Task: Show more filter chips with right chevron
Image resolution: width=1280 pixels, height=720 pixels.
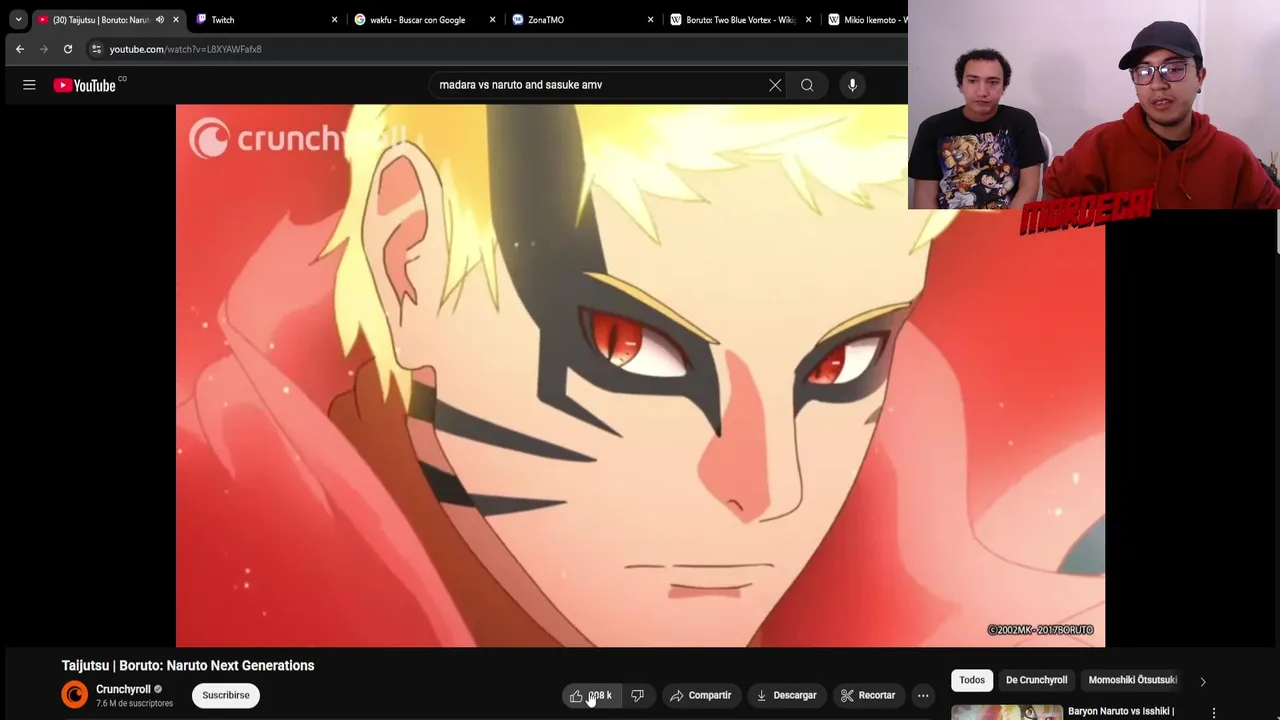Action: pyautogui.click(x=1203, y=681)
